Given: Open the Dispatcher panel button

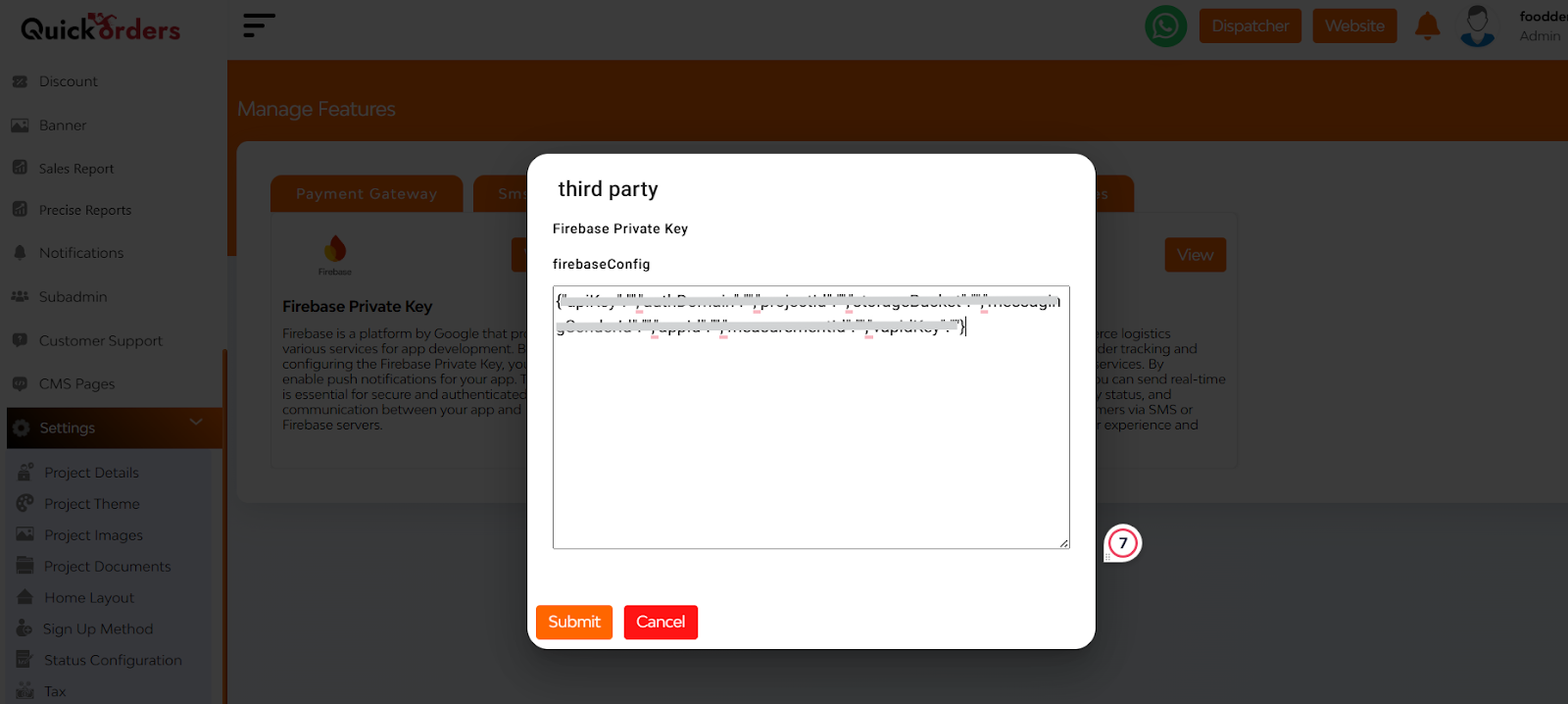Looking at the screenshot, I should coord(1250,26).
